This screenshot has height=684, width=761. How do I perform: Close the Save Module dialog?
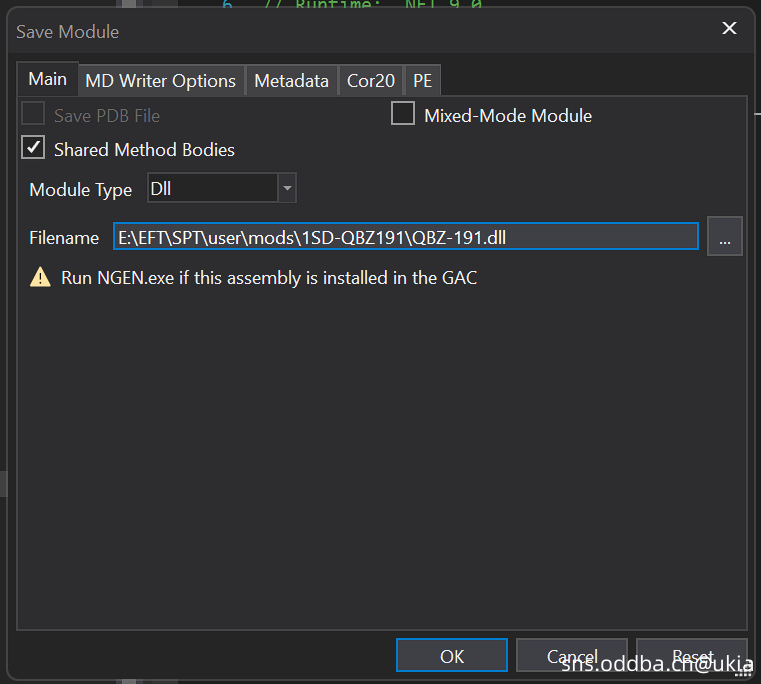(729, 29)
